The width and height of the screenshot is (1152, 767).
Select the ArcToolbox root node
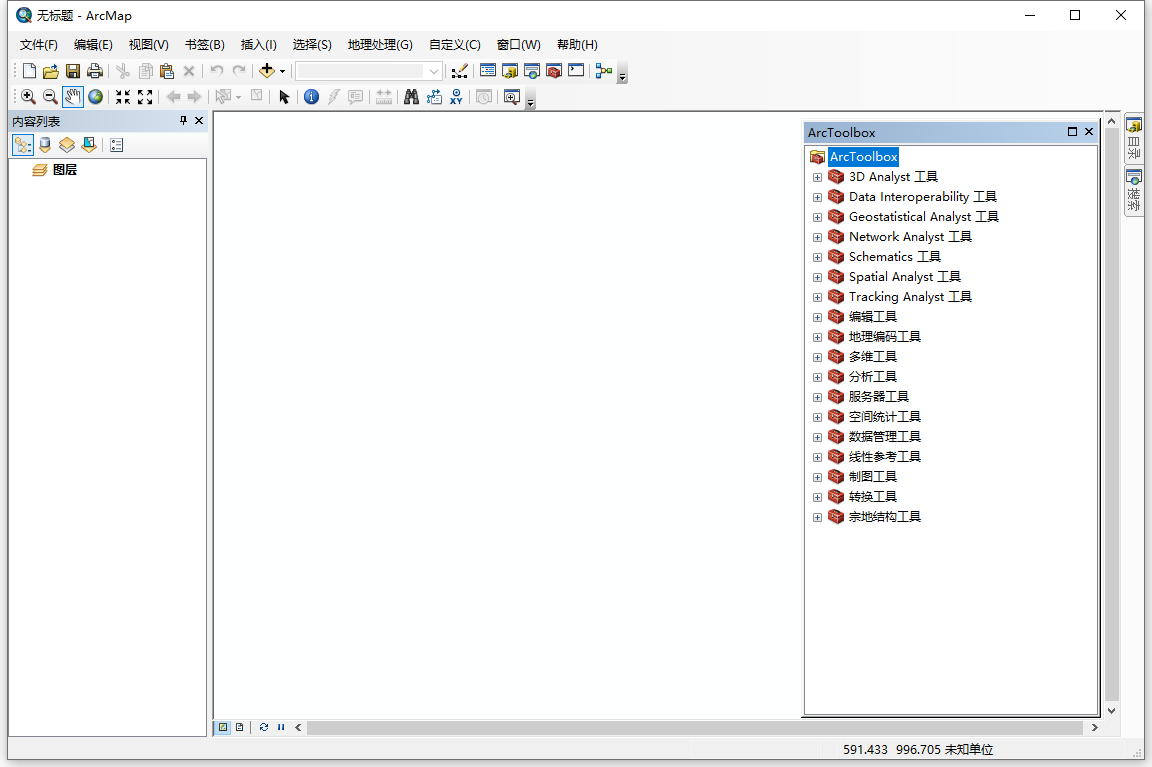[863, 156]
